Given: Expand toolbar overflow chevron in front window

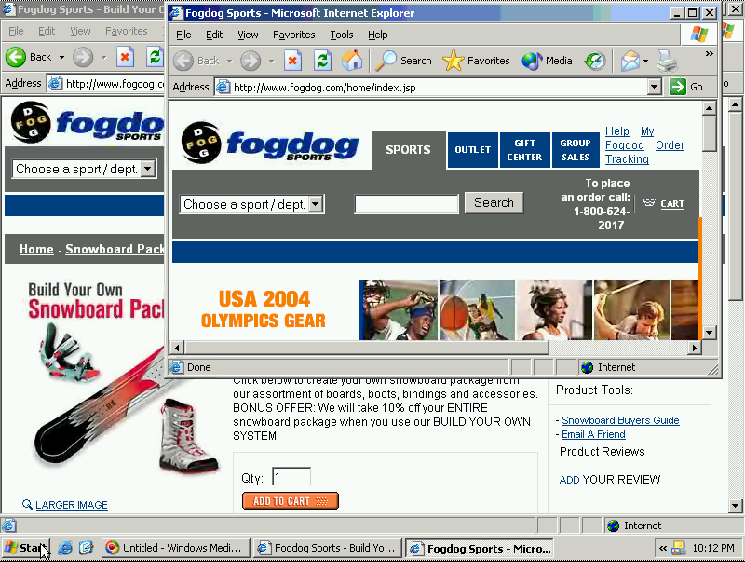Looking at the screenshot, I should [709, 54].
